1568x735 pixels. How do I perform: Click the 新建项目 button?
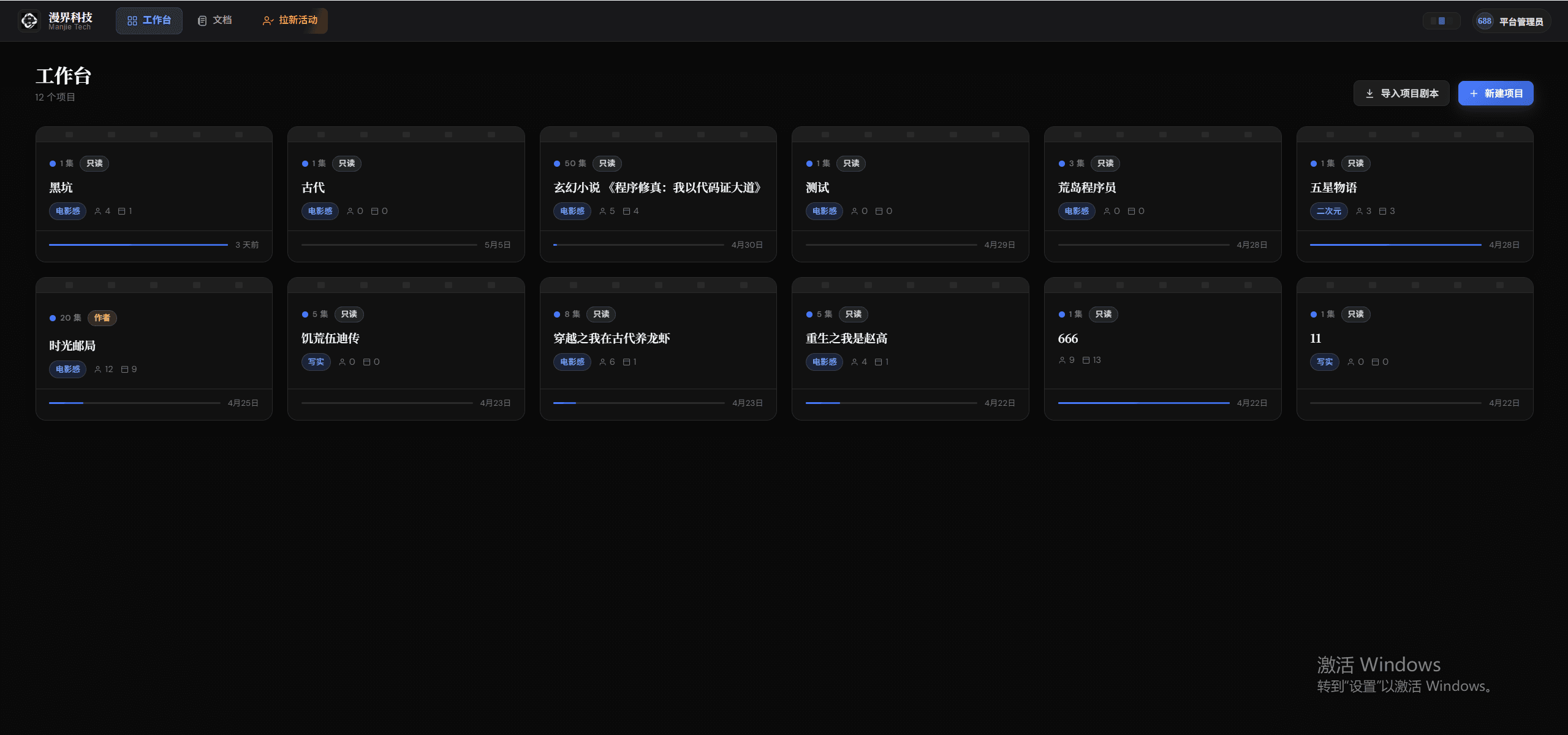pos(1496,94)
